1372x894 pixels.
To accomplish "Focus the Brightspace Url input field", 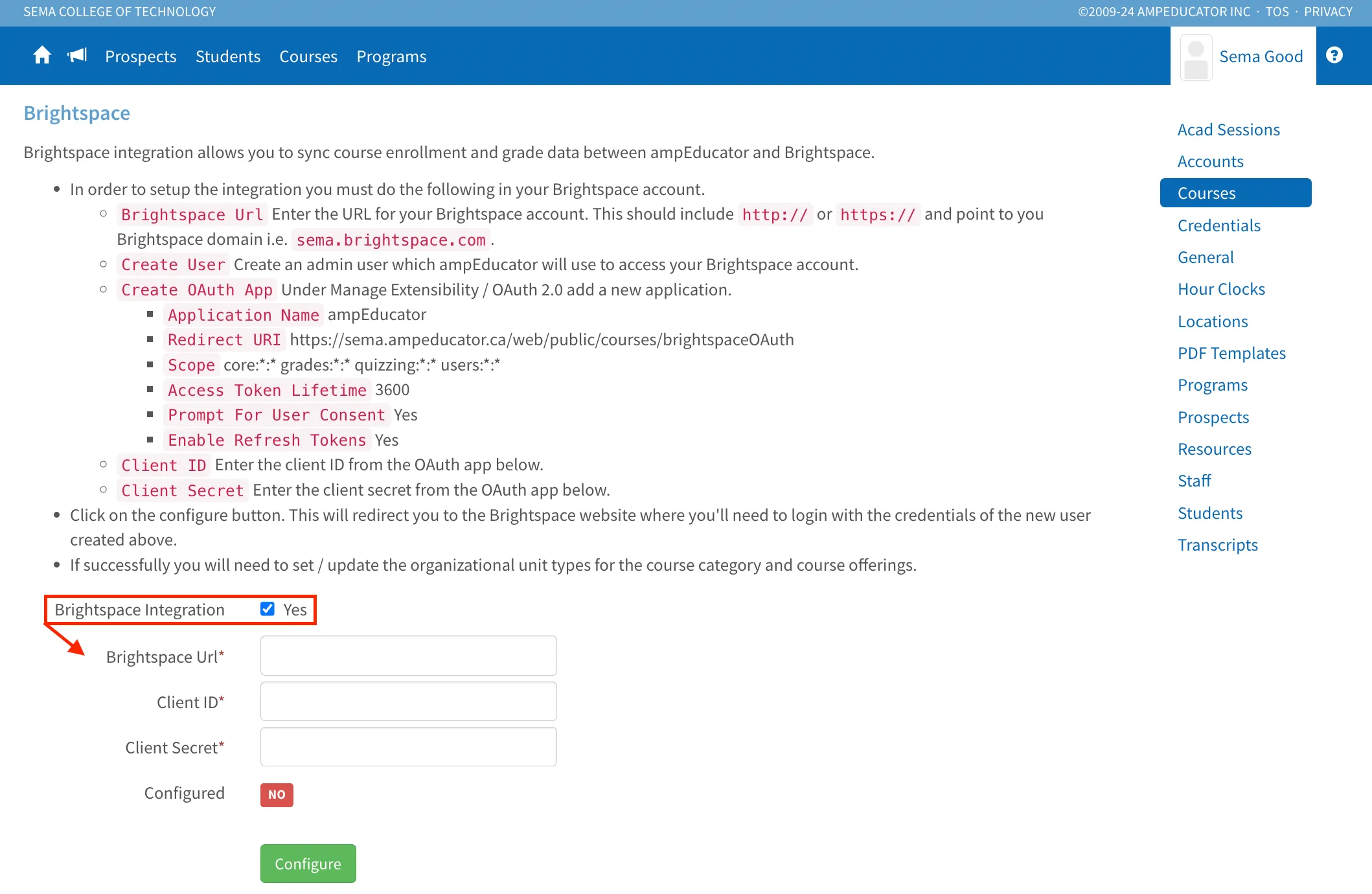I will (x=408, y=656).
